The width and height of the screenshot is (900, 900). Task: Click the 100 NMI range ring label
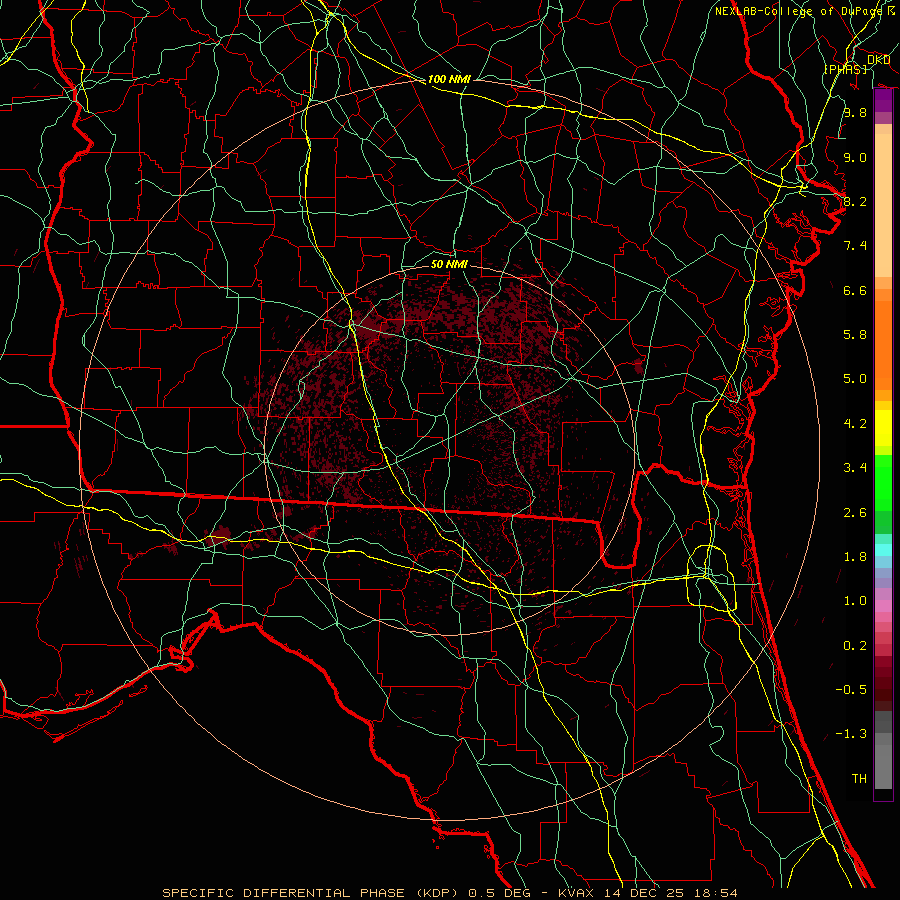449,79
